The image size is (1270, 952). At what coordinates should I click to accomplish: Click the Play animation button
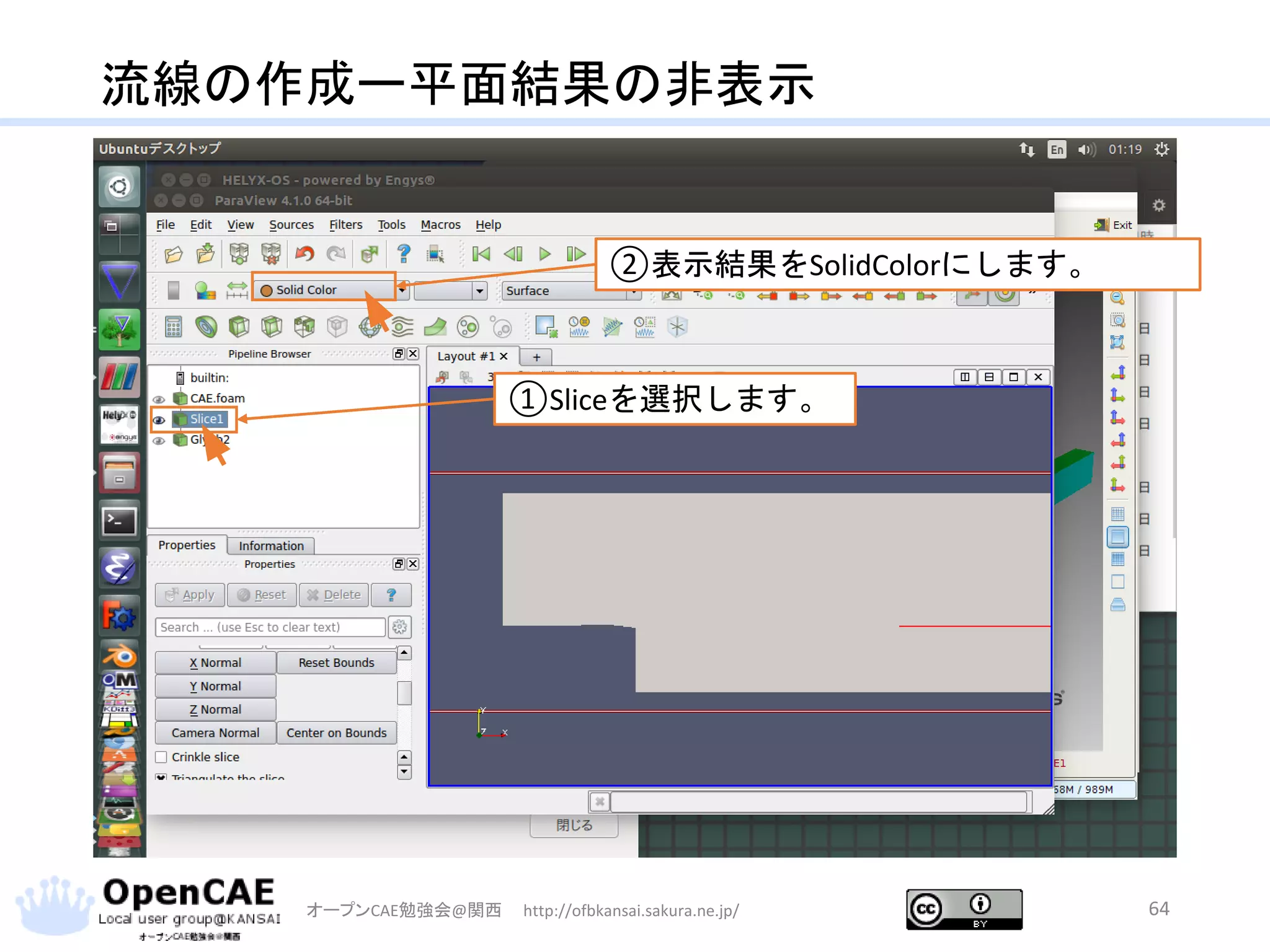tap(544, 254)
